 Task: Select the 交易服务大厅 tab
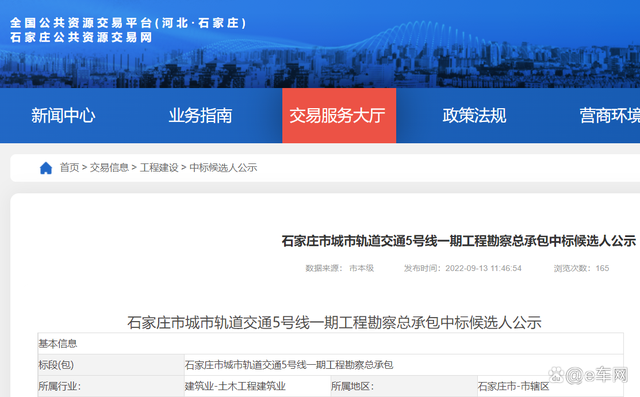339,115
